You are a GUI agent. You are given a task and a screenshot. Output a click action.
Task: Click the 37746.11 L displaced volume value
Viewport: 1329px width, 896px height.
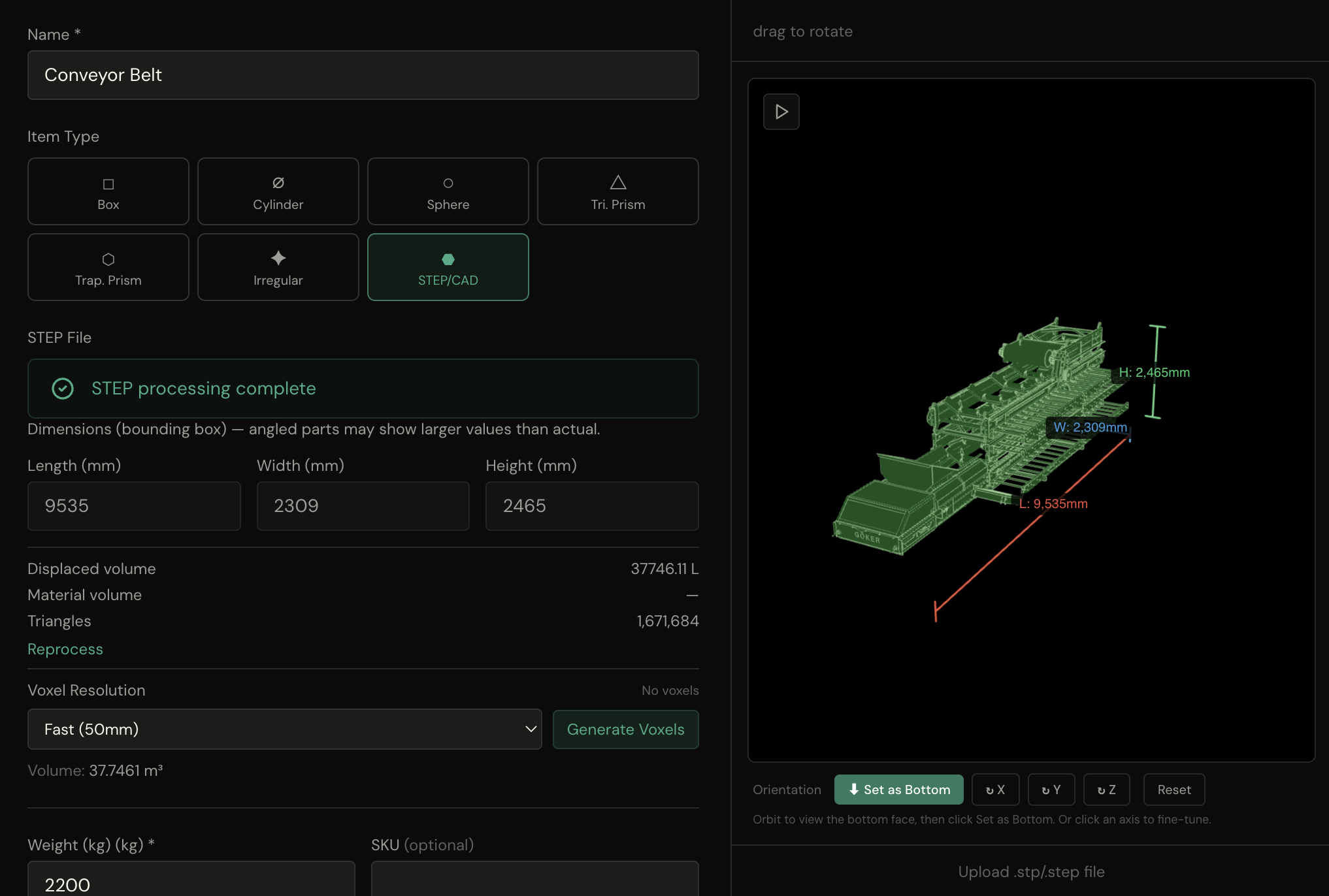click(x=664, y=569)
